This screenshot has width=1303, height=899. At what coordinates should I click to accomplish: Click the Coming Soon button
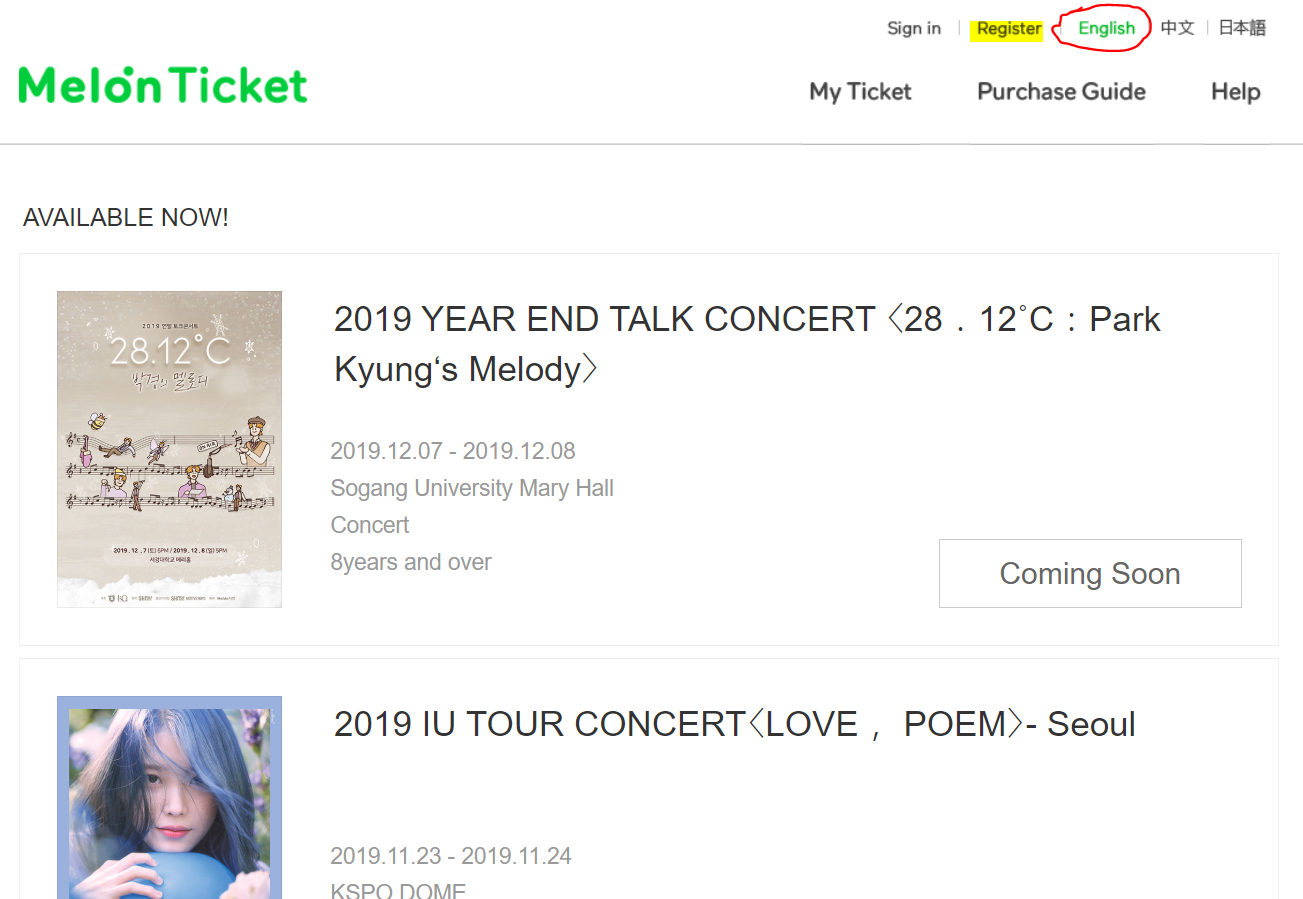[1089, 573]
